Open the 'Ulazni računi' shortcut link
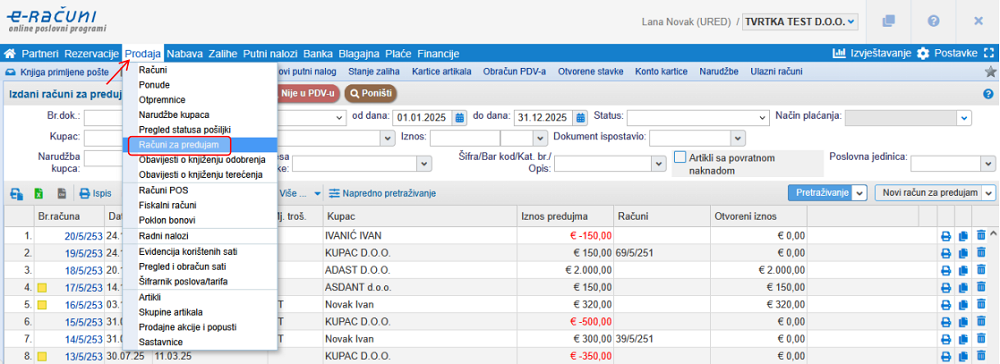 (x=776, y=72)
